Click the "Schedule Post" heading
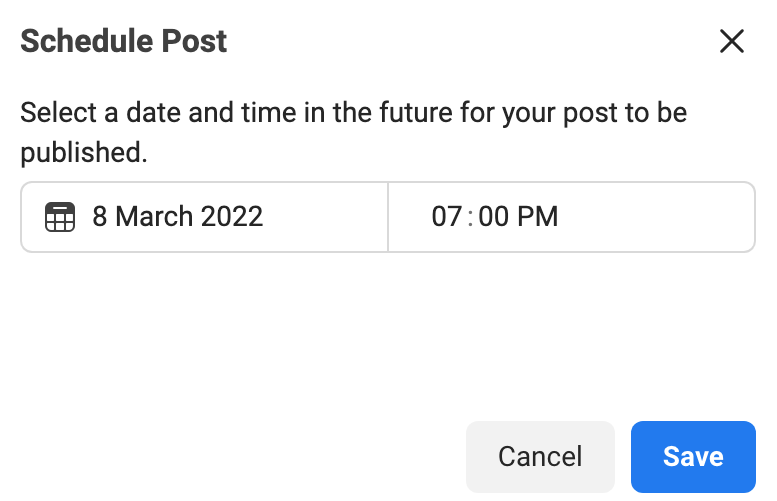777x501 pixels. pyautogui.click(x=123, y=41)
